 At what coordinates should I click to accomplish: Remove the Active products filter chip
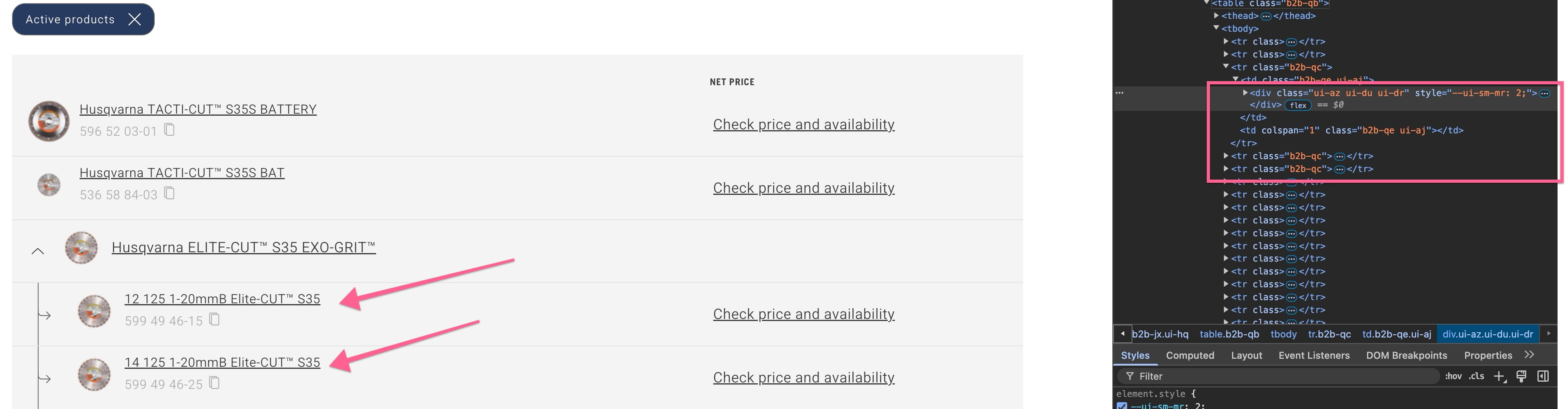tap(135, 19)
